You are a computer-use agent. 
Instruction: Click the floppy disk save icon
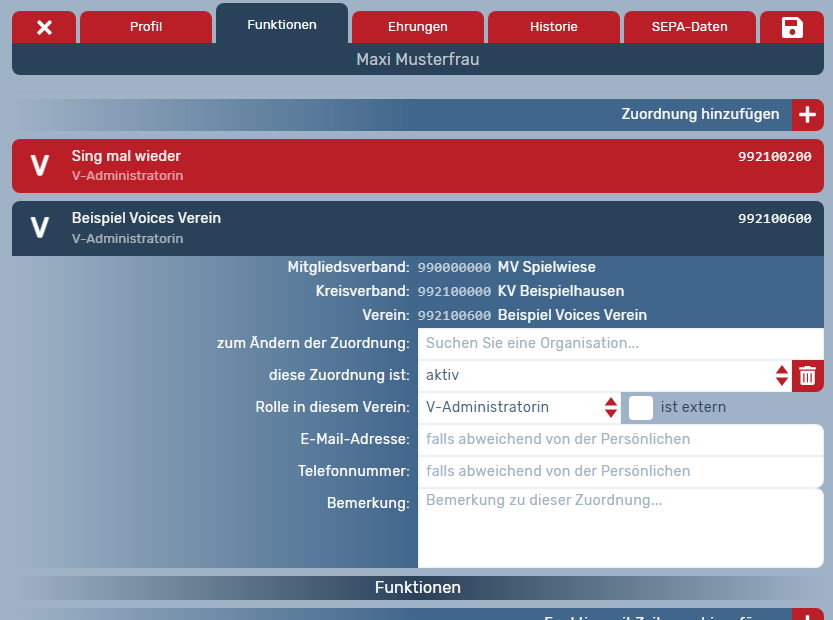tap(792, 27)
